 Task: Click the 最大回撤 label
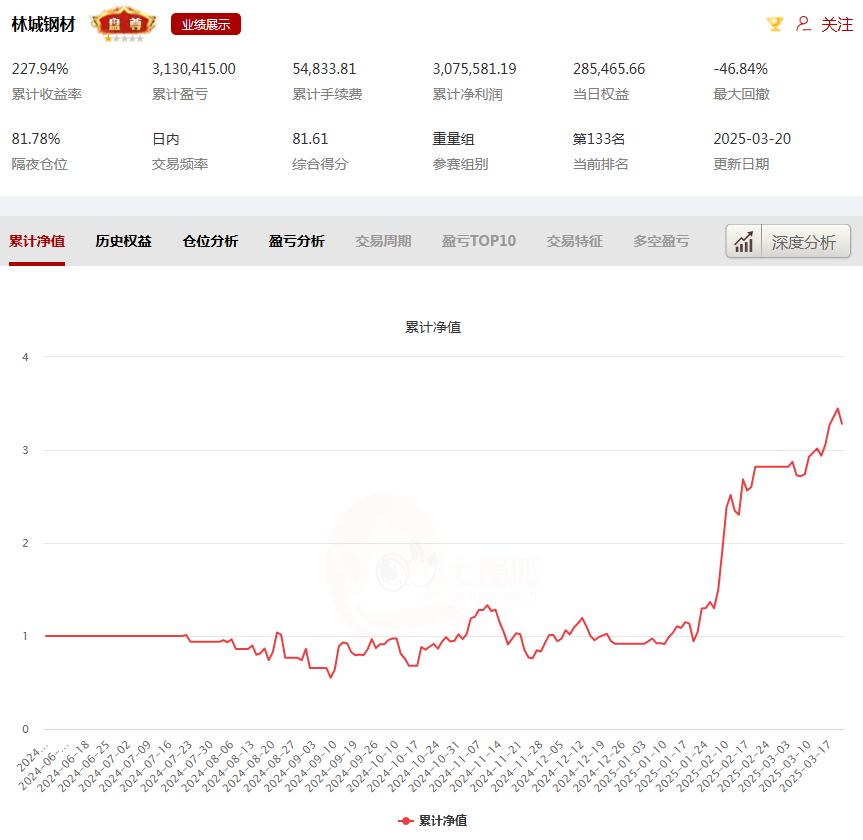(x=741, y=95)
